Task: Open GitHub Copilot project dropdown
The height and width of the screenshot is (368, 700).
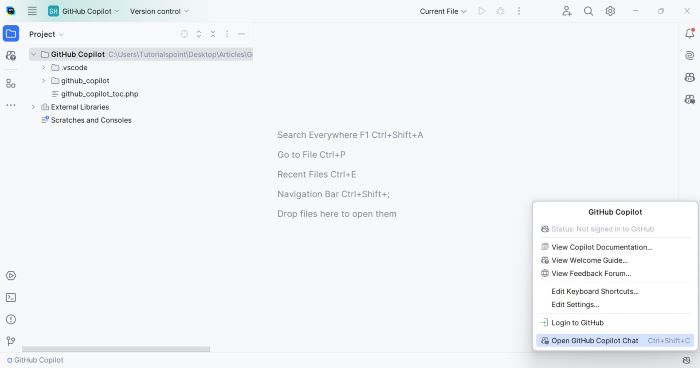Action: click(84, 11)
